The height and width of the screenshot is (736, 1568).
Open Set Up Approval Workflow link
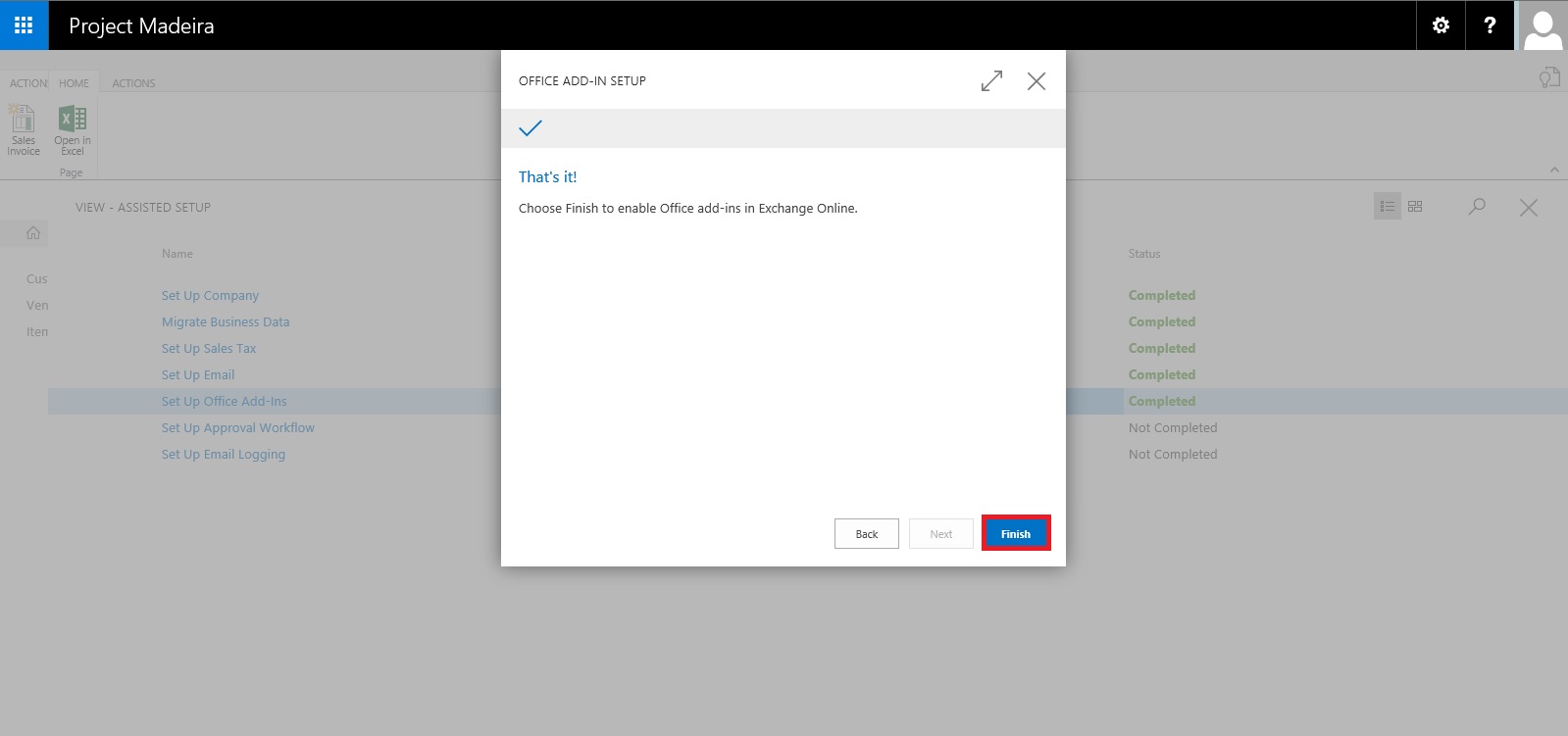click(x=238, y=428)
